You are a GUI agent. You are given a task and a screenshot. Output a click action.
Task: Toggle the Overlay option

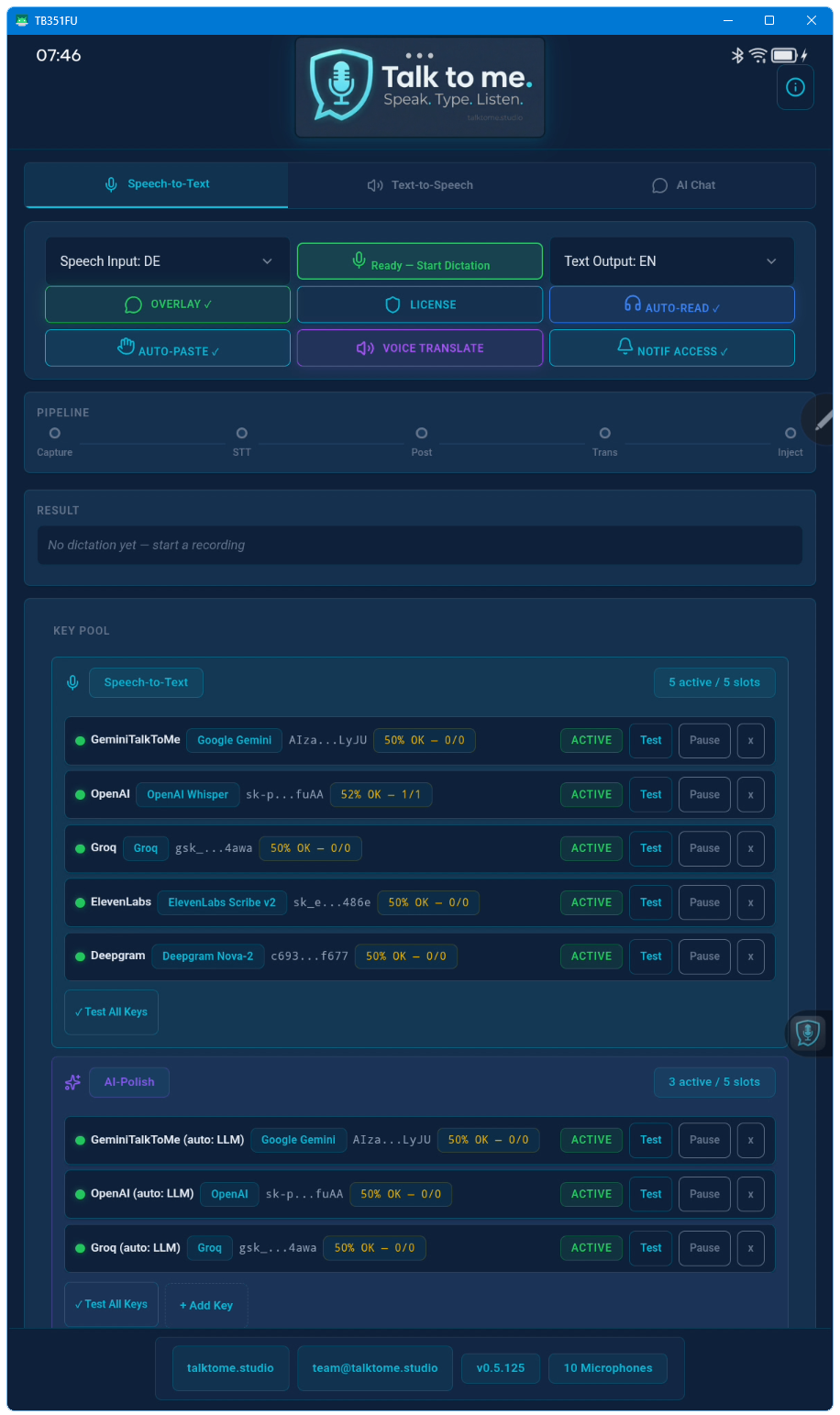[x=168, y=304]
